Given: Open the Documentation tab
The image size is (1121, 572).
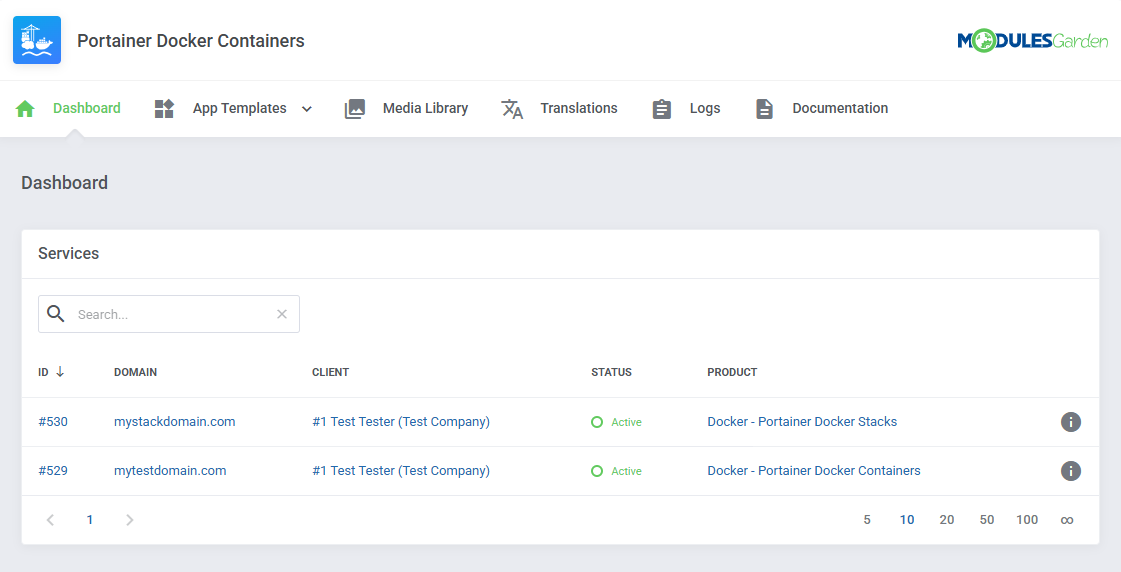Looking at the screenshot, I should (x=840, y=108).
